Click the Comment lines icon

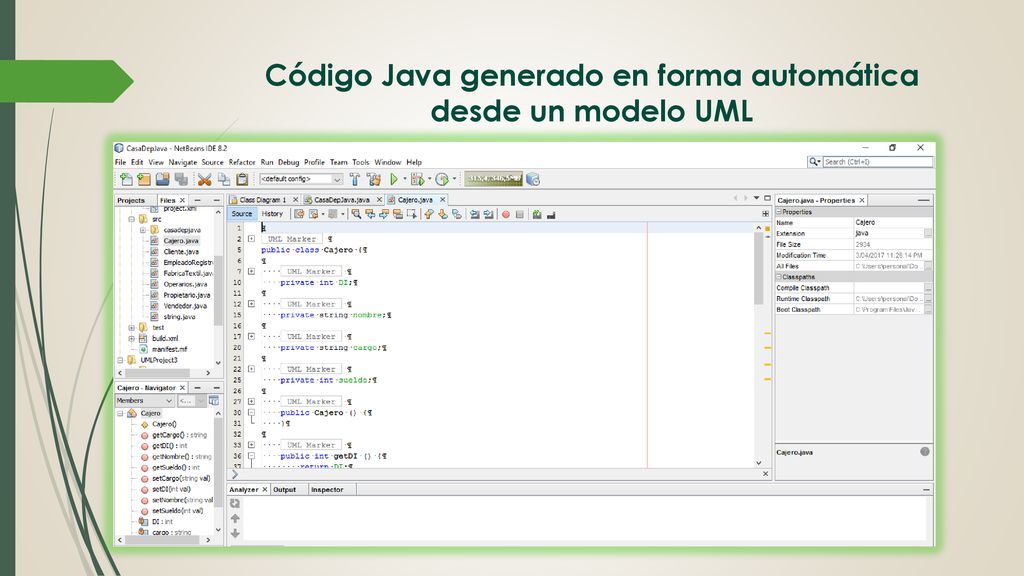537,214
